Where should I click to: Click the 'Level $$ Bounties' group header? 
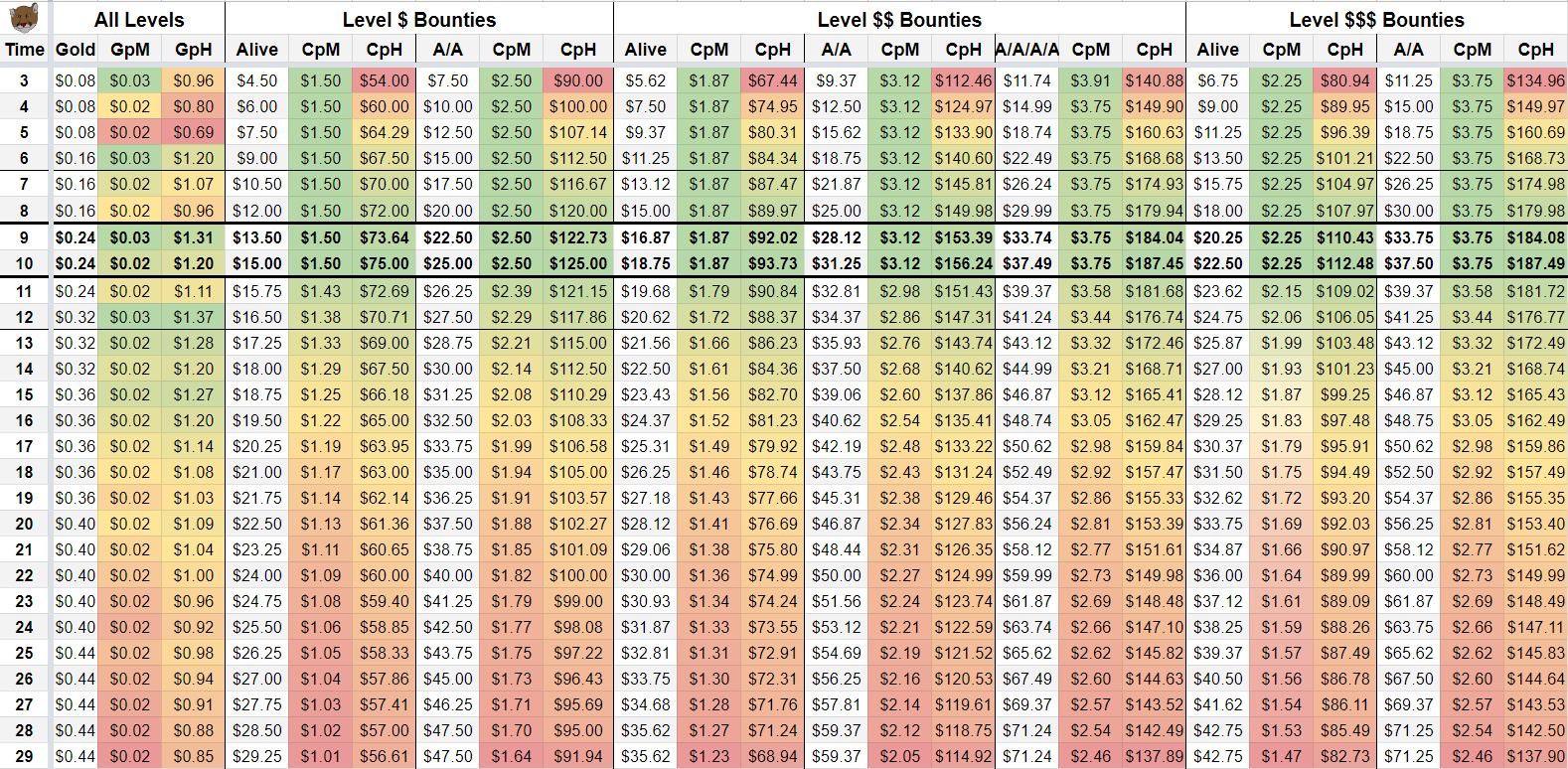point(898,20)
